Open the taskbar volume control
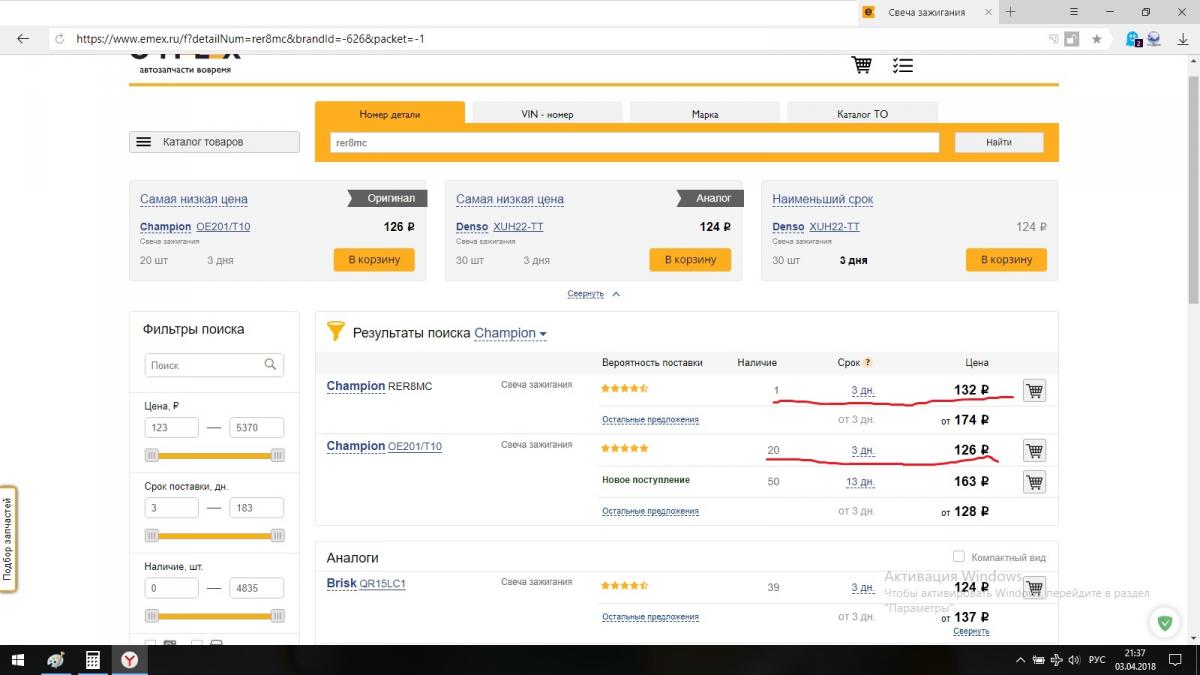The image size is (1200, 675). tap(1072, 660)
